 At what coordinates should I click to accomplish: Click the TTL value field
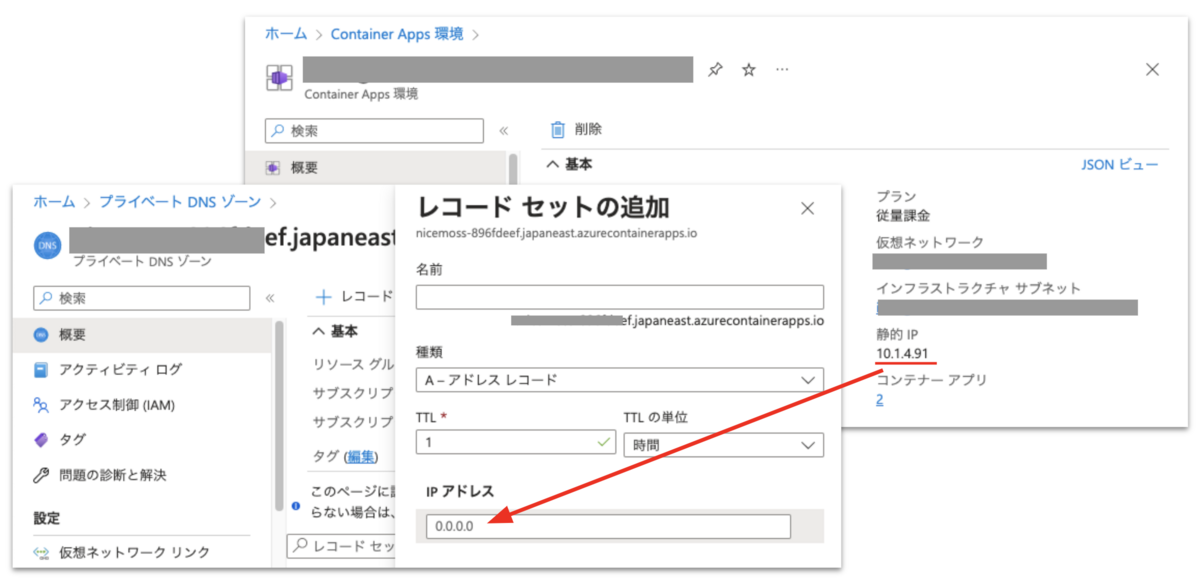click(516, 443)
